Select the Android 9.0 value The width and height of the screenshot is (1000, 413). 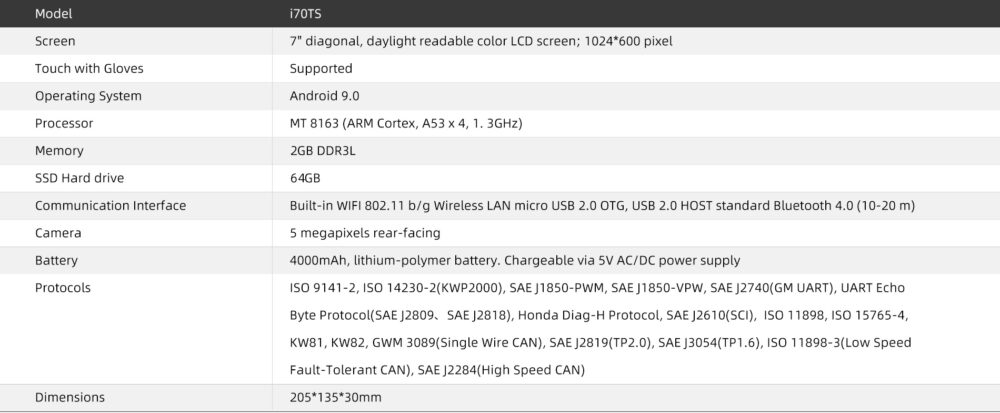tap(324, 96)
